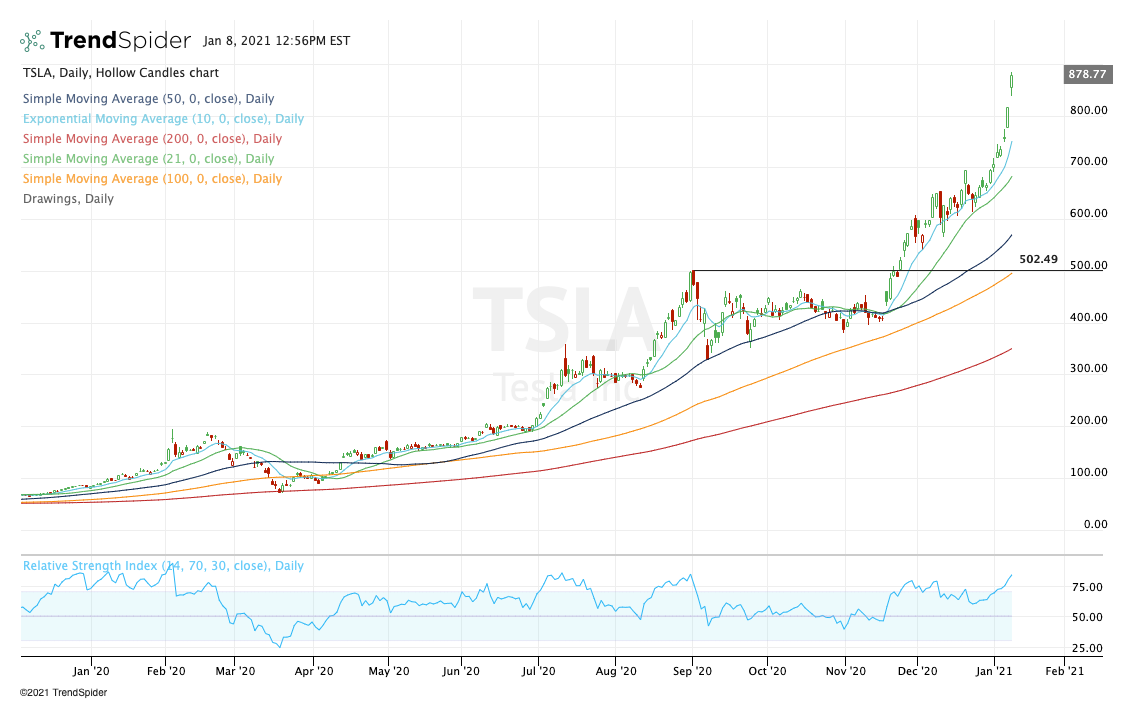
Task: Select the Simple Moving Average (21) legend entry
Action: [x=148, y=159]
